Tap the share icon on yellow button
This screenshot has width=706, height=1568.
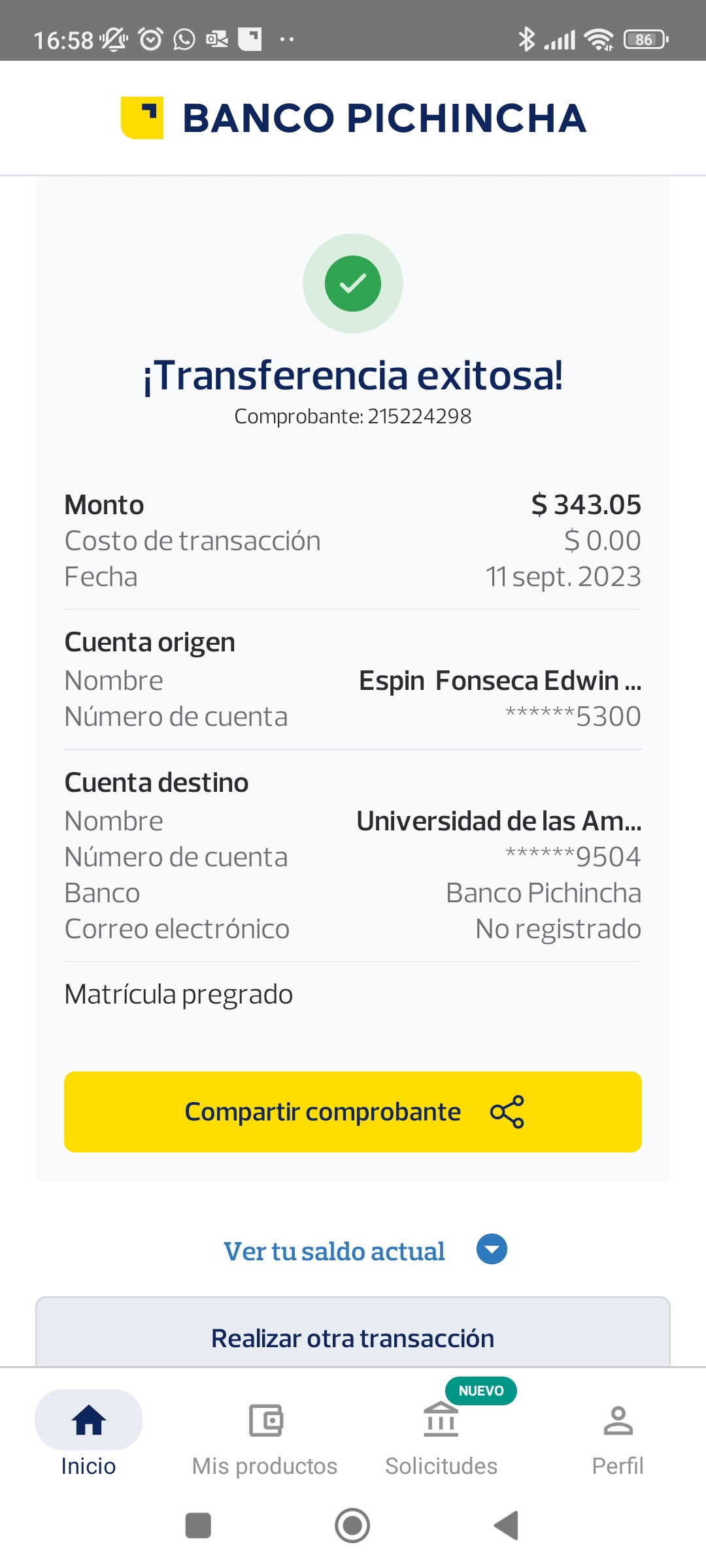coord(507,1112)
